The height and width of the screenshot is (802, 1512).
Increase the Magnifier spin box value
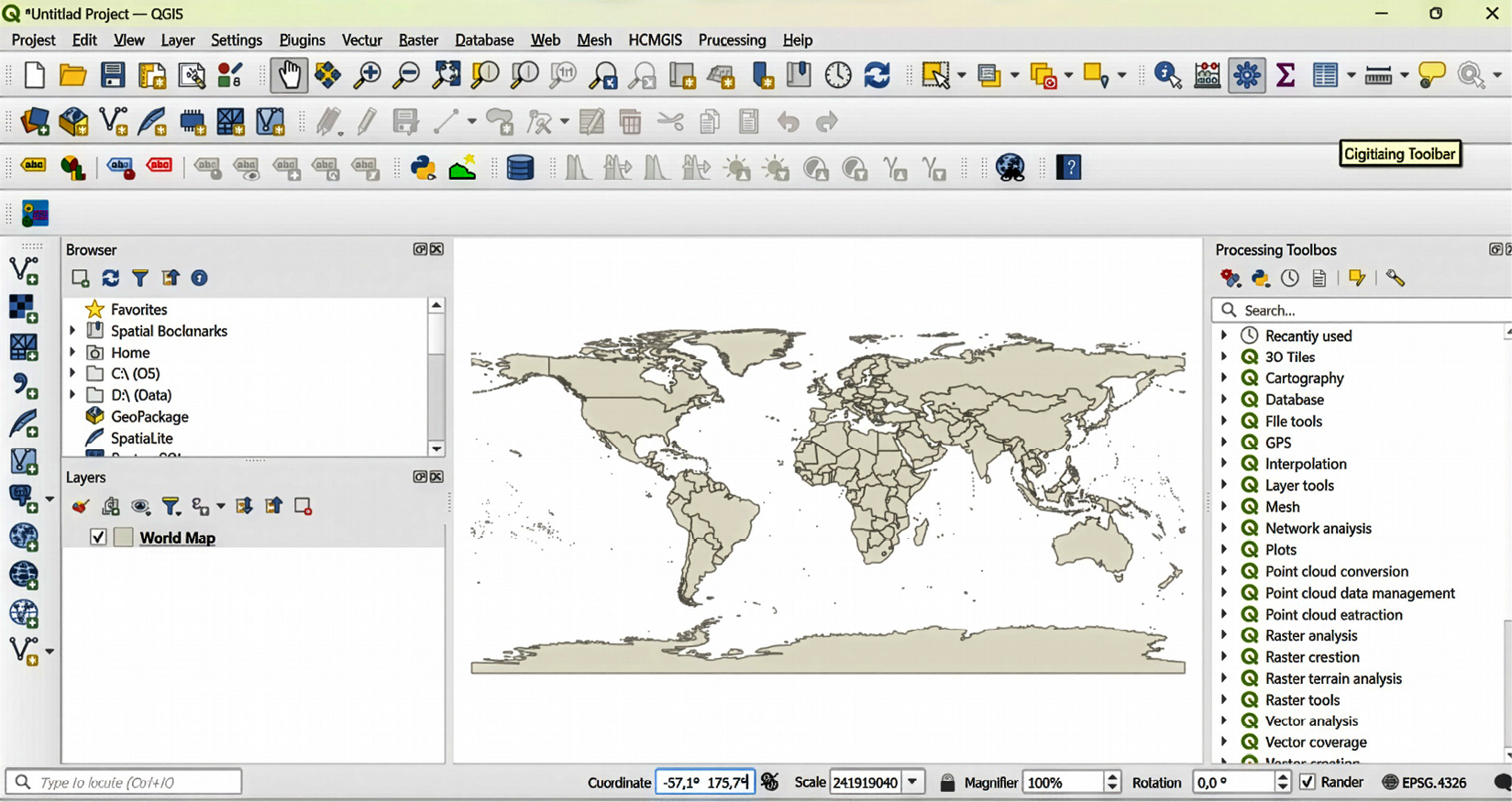coord(1112,776)
